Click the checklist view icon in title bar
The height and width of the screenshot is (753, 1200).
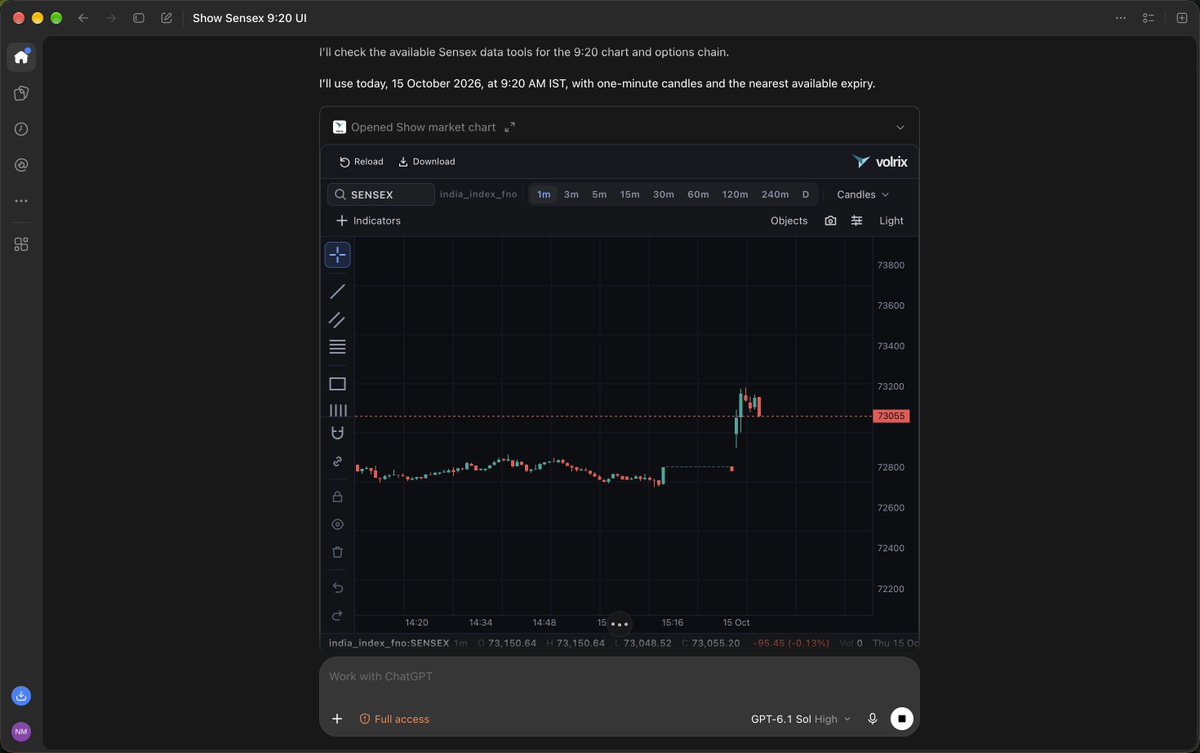[x=1149, y=18]
